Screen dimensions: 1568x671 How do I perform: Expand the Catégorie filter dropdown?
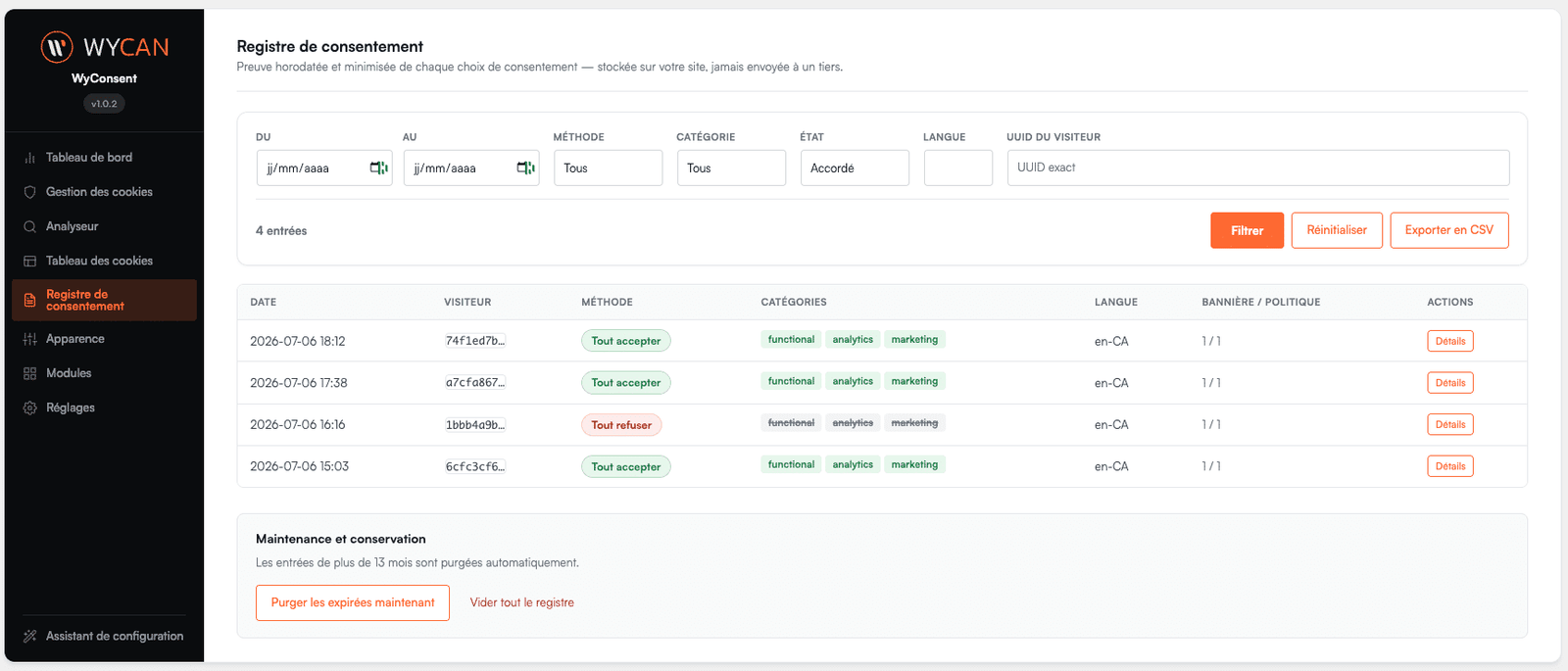731,168
